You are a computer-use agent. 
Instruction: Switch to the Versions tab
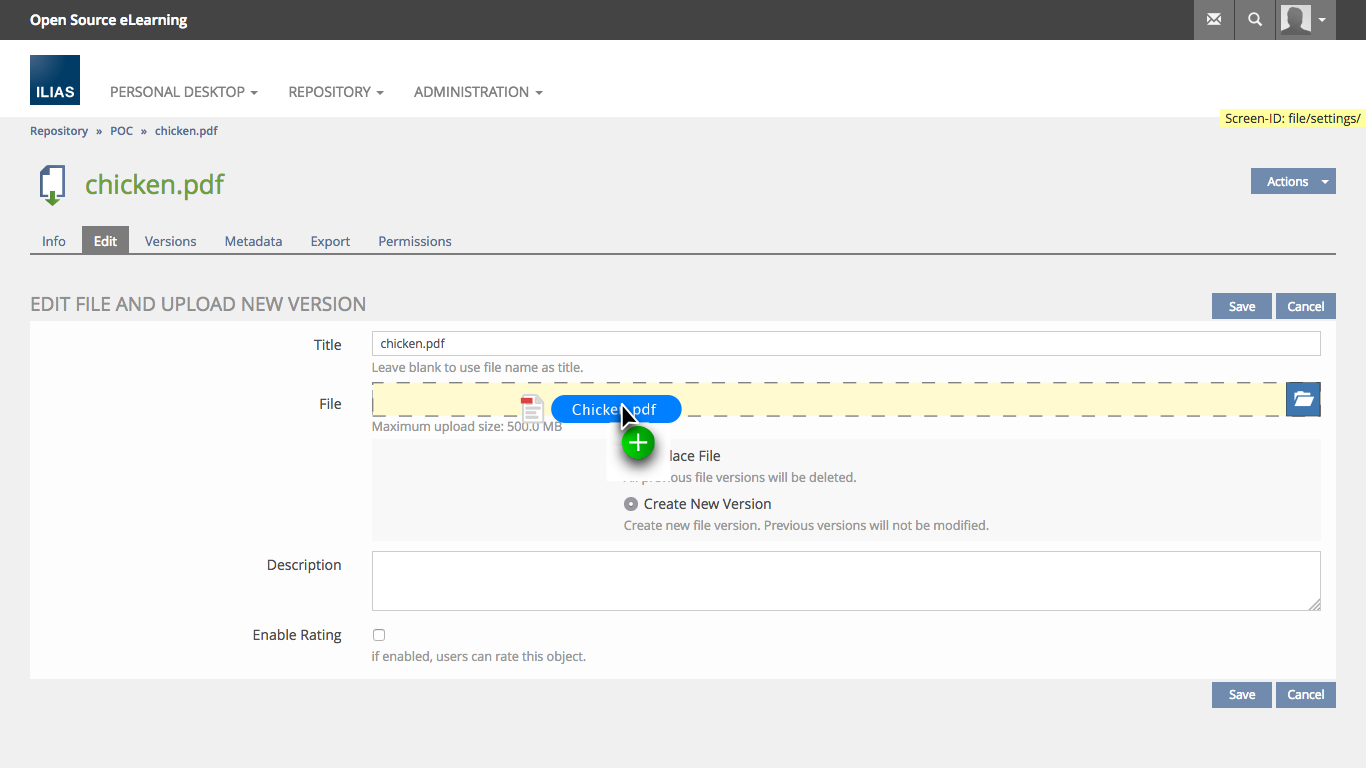click(170, 241)
